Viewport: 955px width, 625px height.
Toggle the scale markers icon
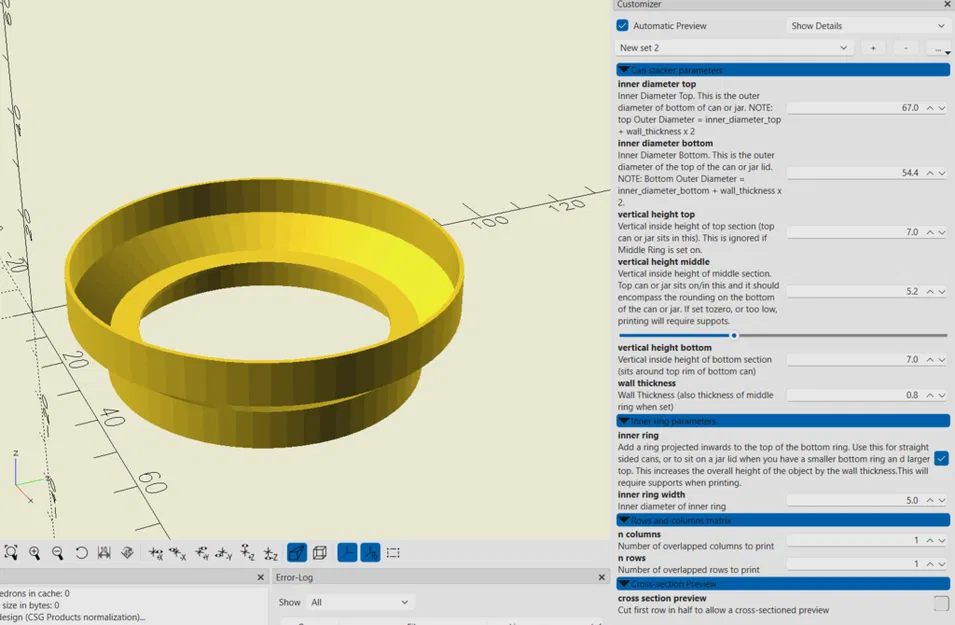pyautogui.click(x=369, y=552)
